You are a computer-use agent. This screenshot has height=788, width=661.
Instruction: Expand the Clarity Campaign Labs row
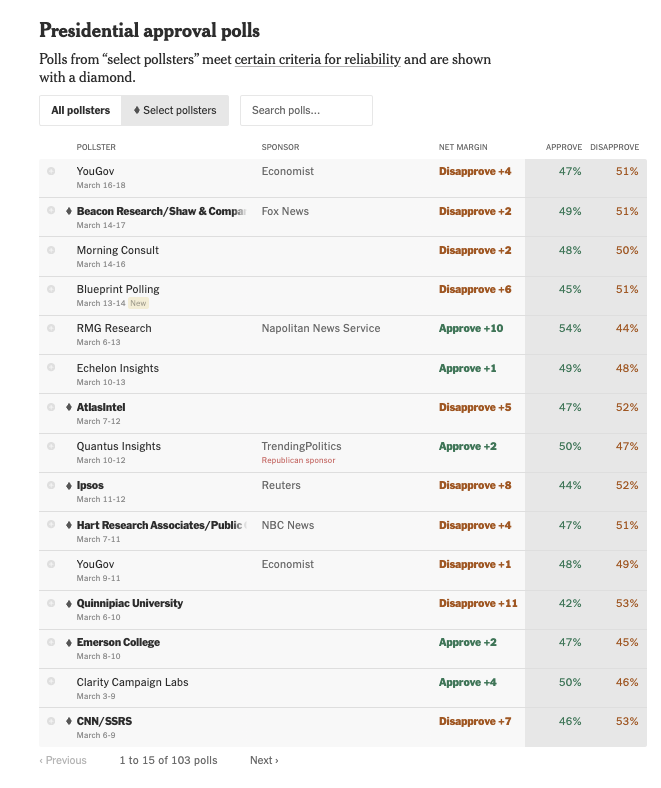pos(51,682)
